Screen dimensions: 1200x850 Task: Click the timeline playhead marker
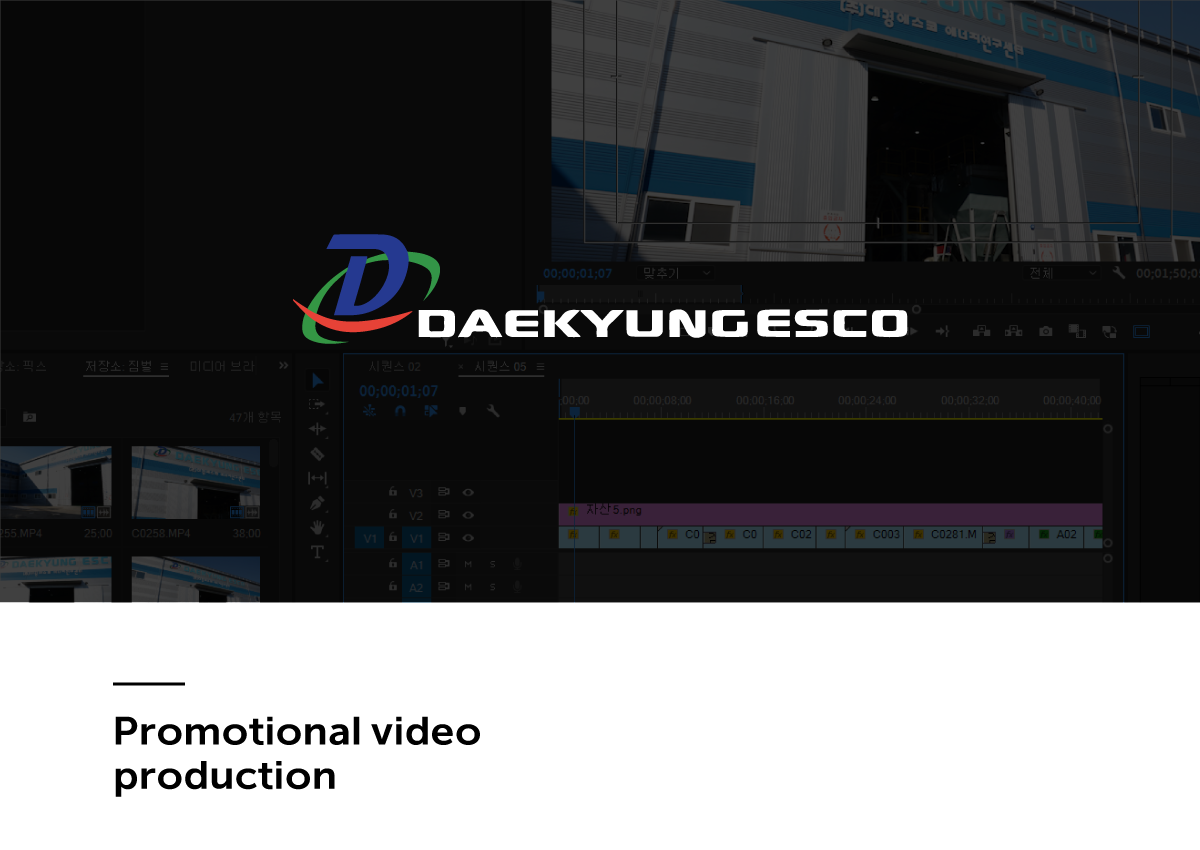(x=574, y=411)
